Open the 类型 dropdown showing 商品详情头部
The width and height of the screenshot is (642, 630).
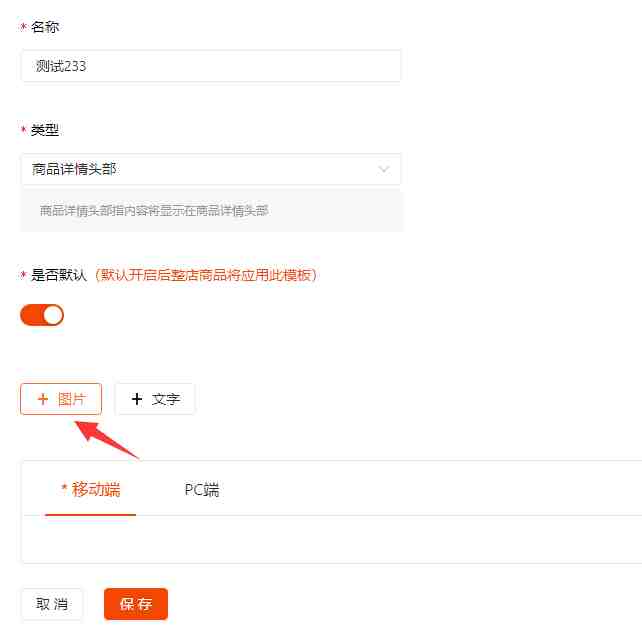pyautogui.click(x=211, y=169)
